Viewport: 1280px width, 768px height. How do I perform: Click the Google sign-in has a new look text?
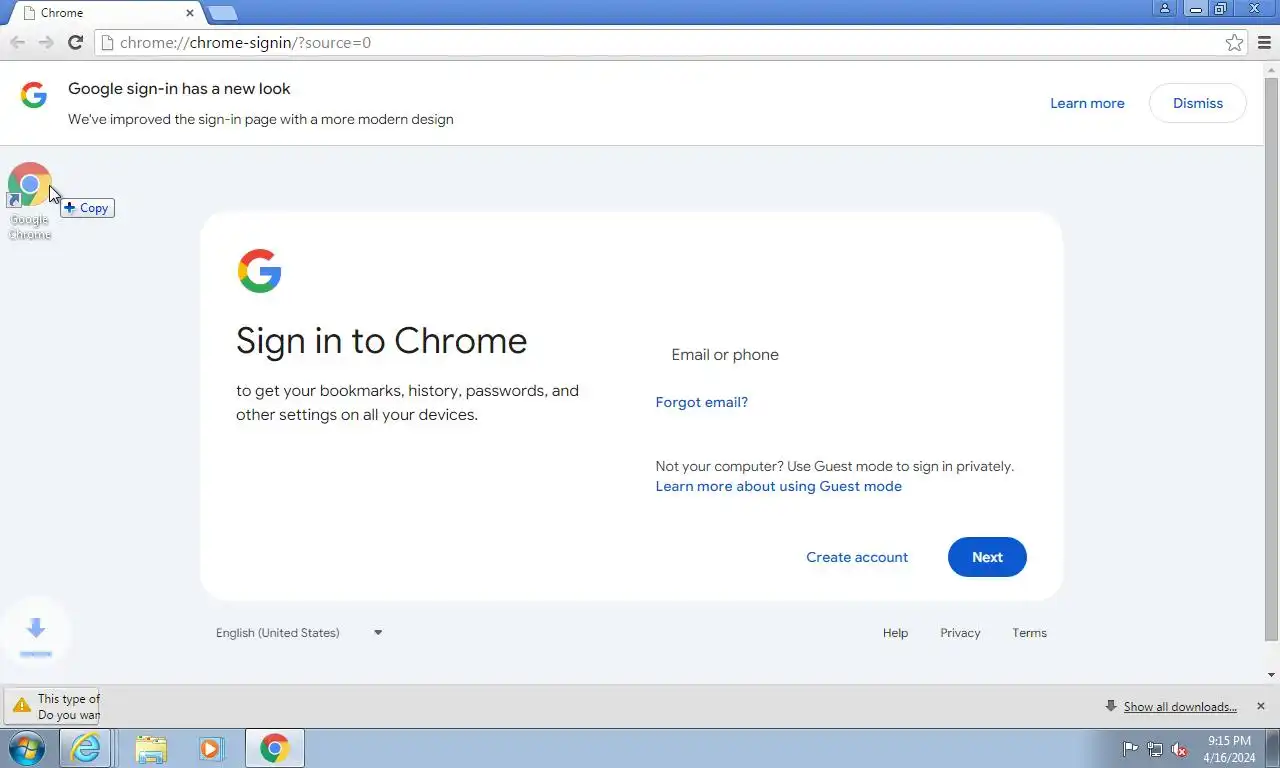click(x=179, y=88)
